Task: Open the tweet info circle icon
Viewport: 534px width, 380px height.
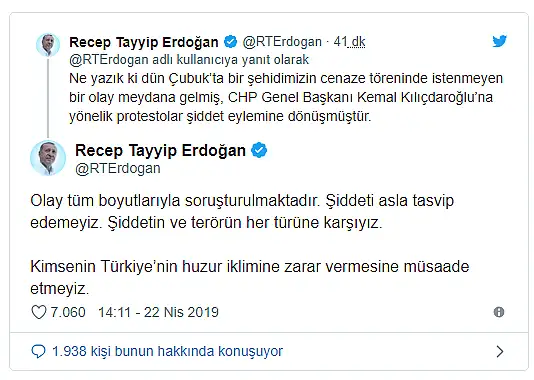Action: coord(499,312)
